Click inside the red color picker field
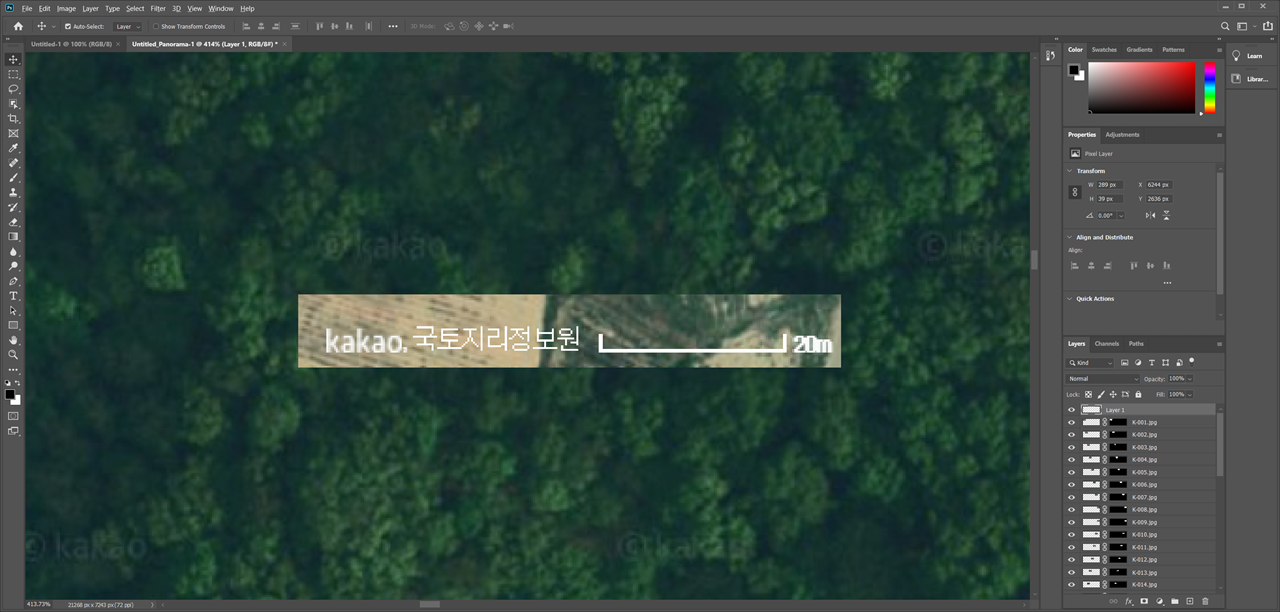Image resolution: width=1280 pixels, height=612 pixels. [1141, 88]
